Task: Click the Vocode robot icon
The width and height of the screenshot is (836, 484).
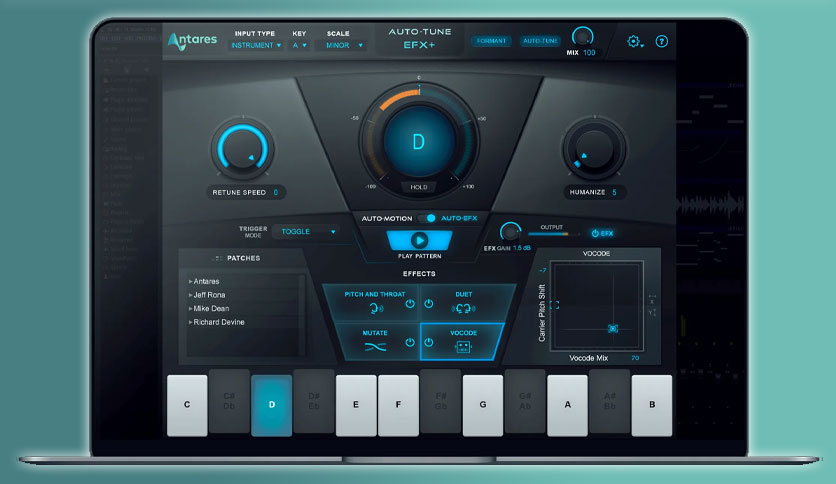Action: [463, 347]
